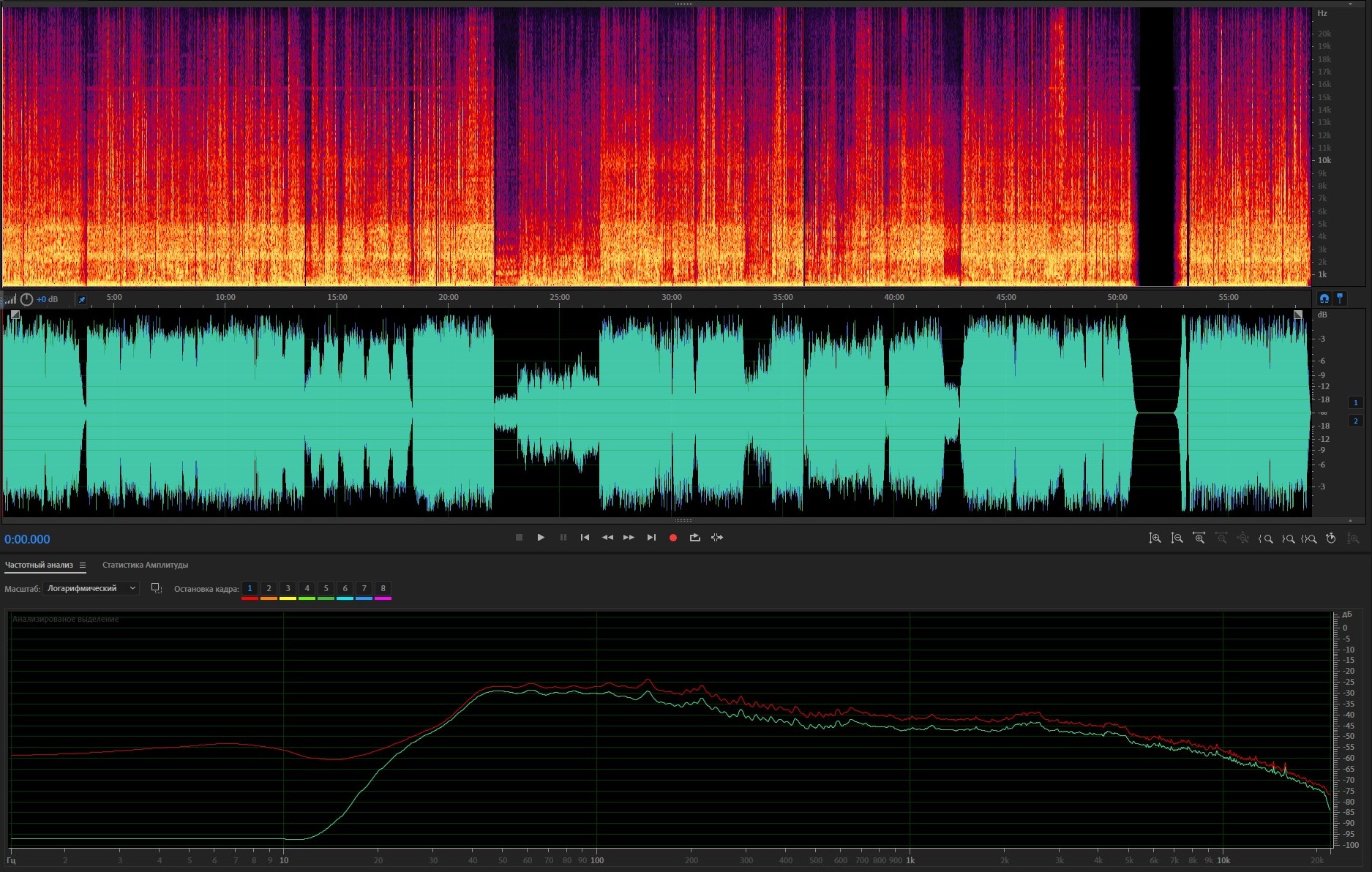Start recording with the red Record button
This screenshot has width=1372, height=872.
click(x=672, y=538)
